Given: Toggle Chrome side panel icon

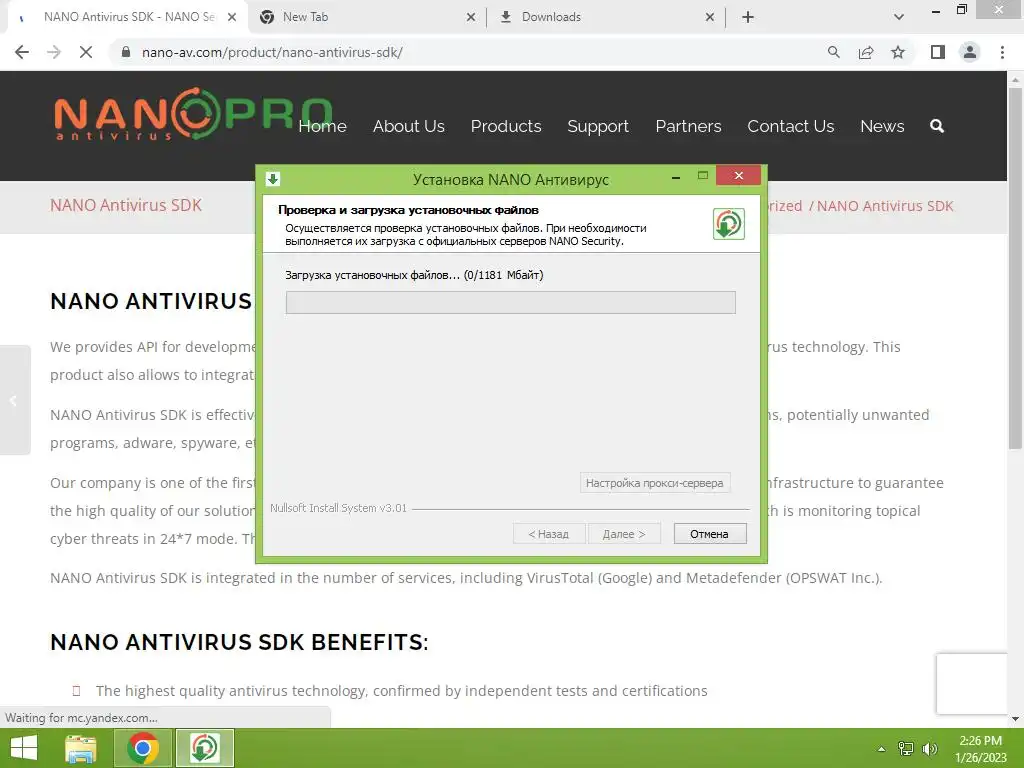Looking at the screenshot, I should tap(938, 52).
